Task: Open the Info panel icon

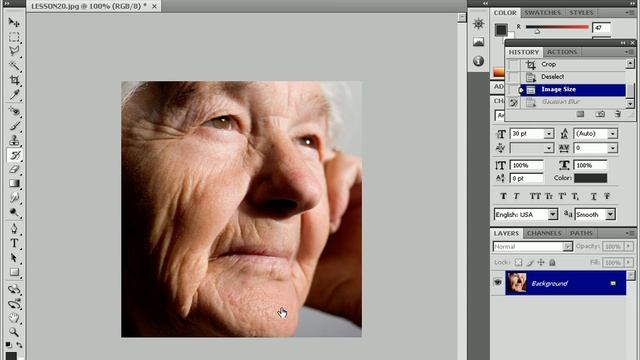Action: 478,61
